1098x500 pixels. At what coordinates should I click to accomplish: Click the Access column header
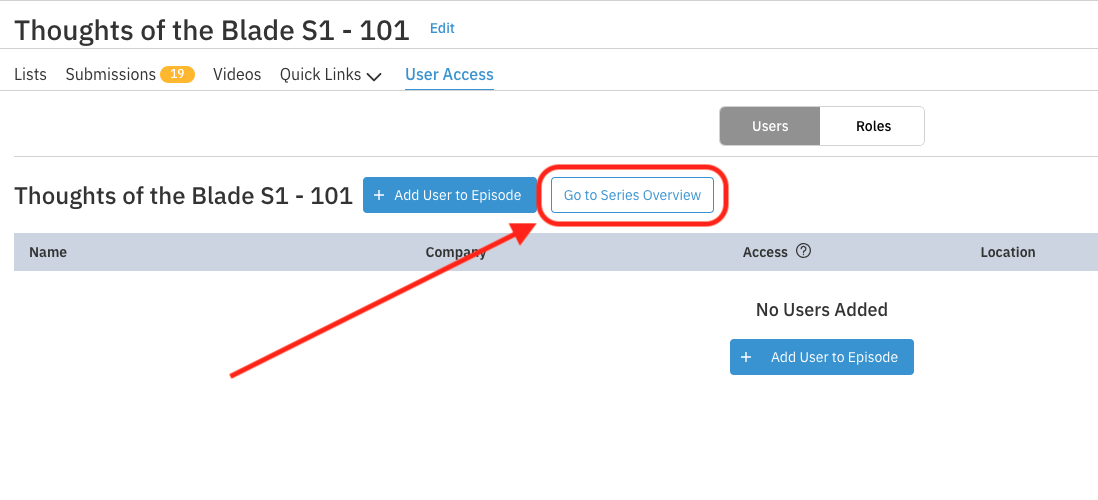coord(765,252)
